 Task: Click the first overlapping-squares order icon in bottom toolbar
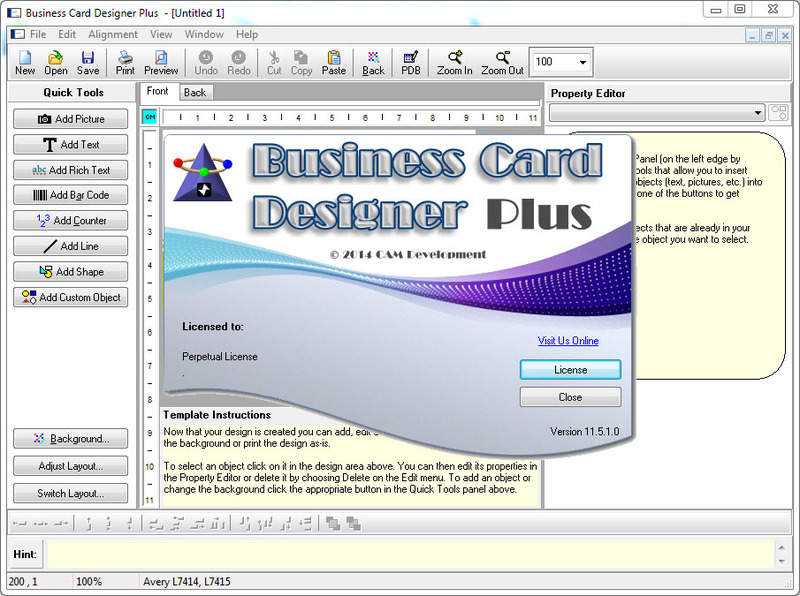click(x=333, y=524)
